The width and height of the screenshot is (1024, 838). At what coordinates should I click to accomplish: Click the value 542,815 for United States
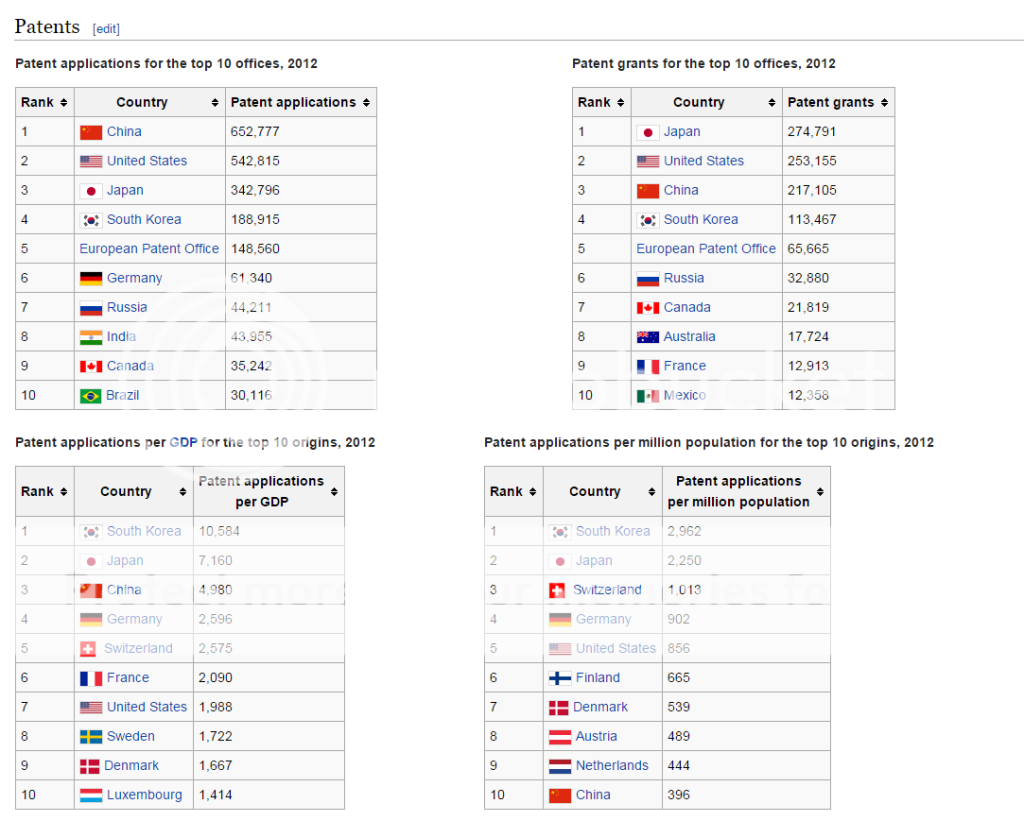pos(255,161)
